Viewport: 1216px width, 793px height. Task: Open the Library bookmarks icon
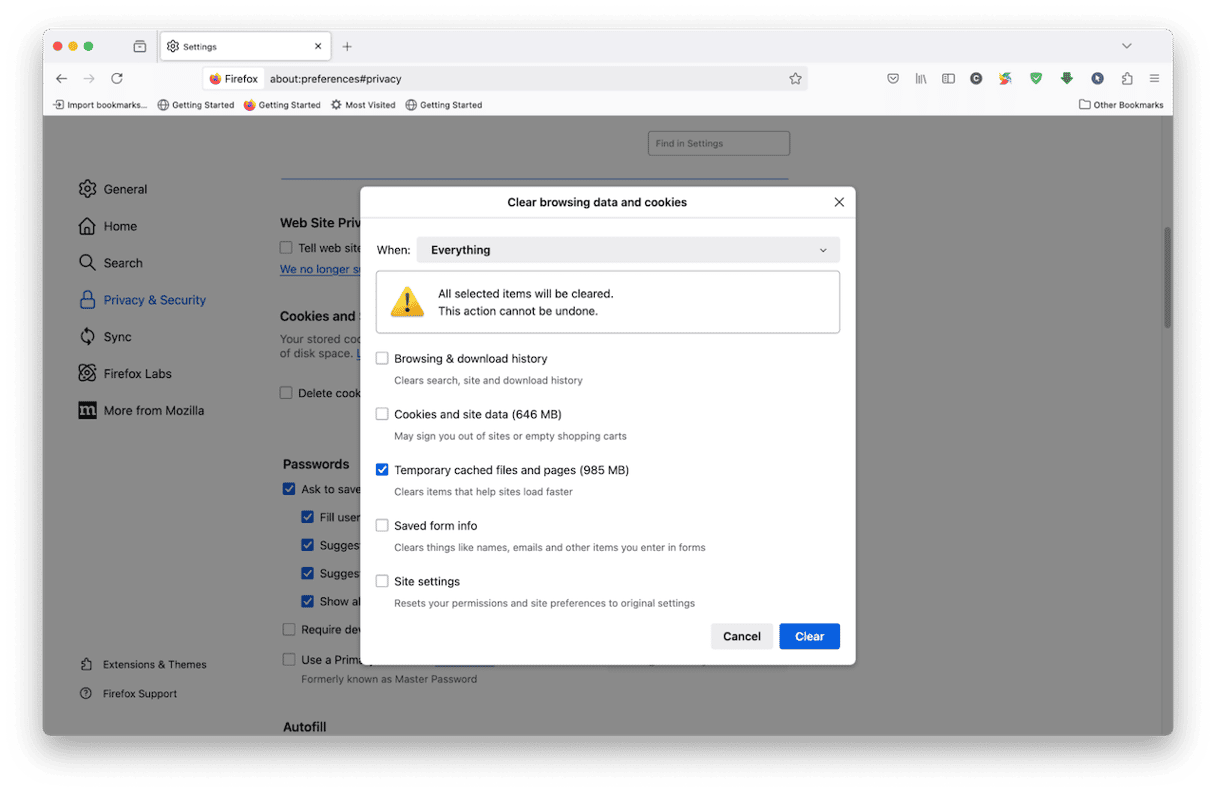pyautogui.click(x=921, y=78)
